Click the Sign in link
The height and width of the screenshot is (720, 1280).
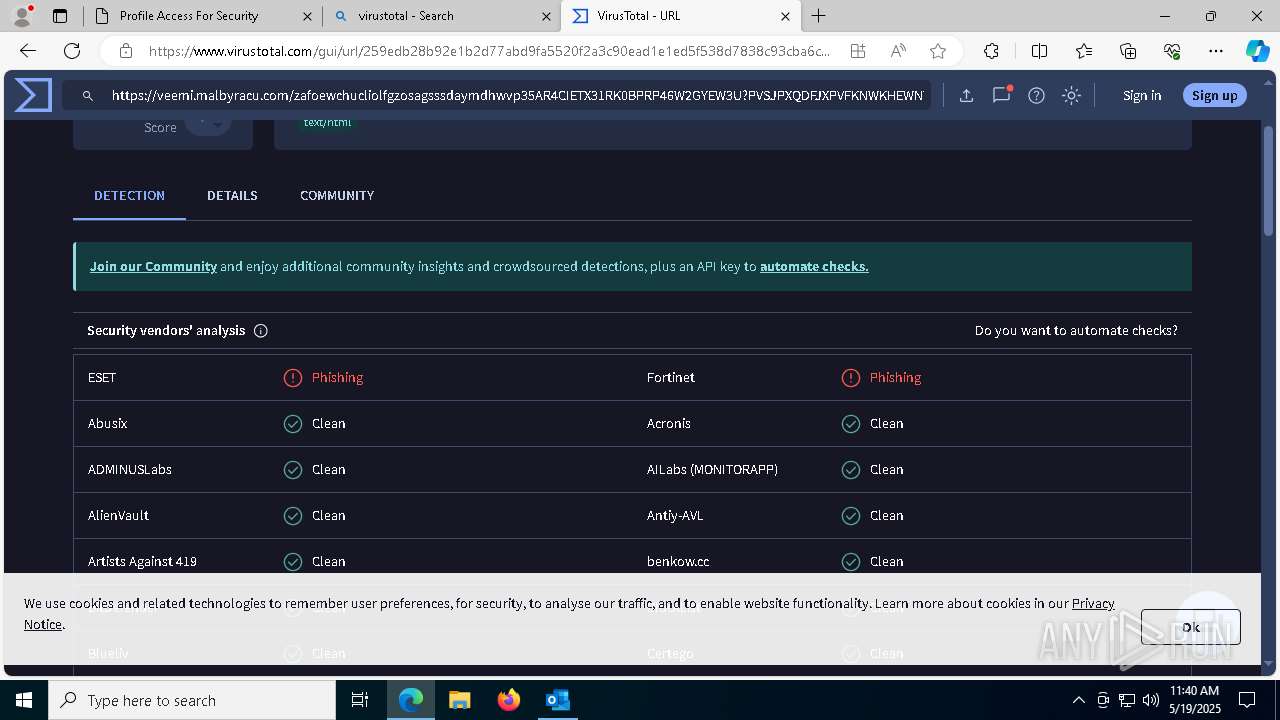pos(1142,95)
